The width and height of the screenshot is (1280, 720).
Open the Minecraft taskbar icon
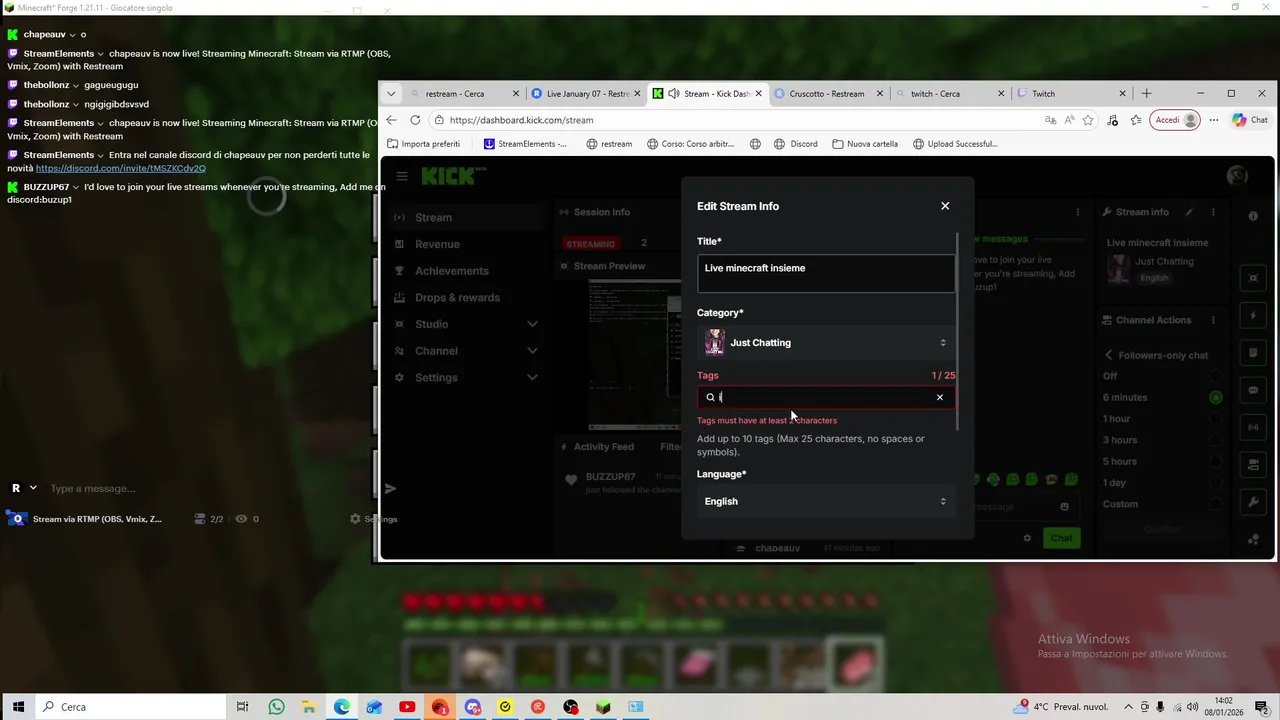click(x=603, y=707)
